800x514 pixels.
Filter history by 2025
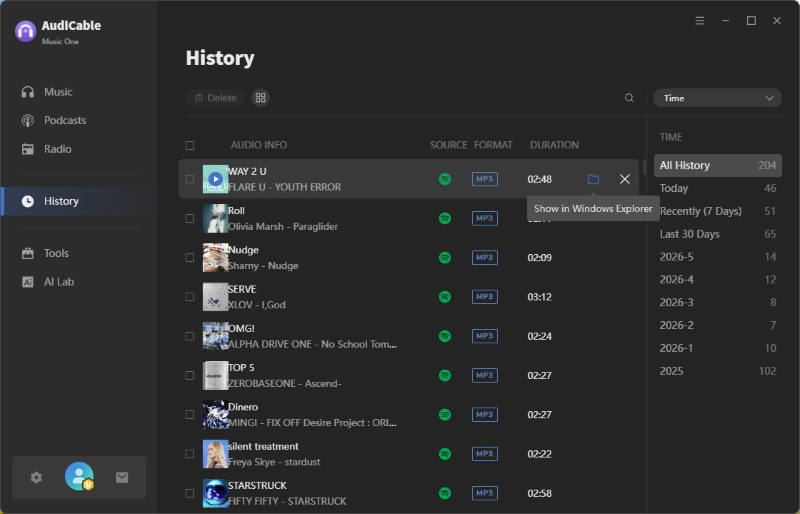click(x=718, y=371)
